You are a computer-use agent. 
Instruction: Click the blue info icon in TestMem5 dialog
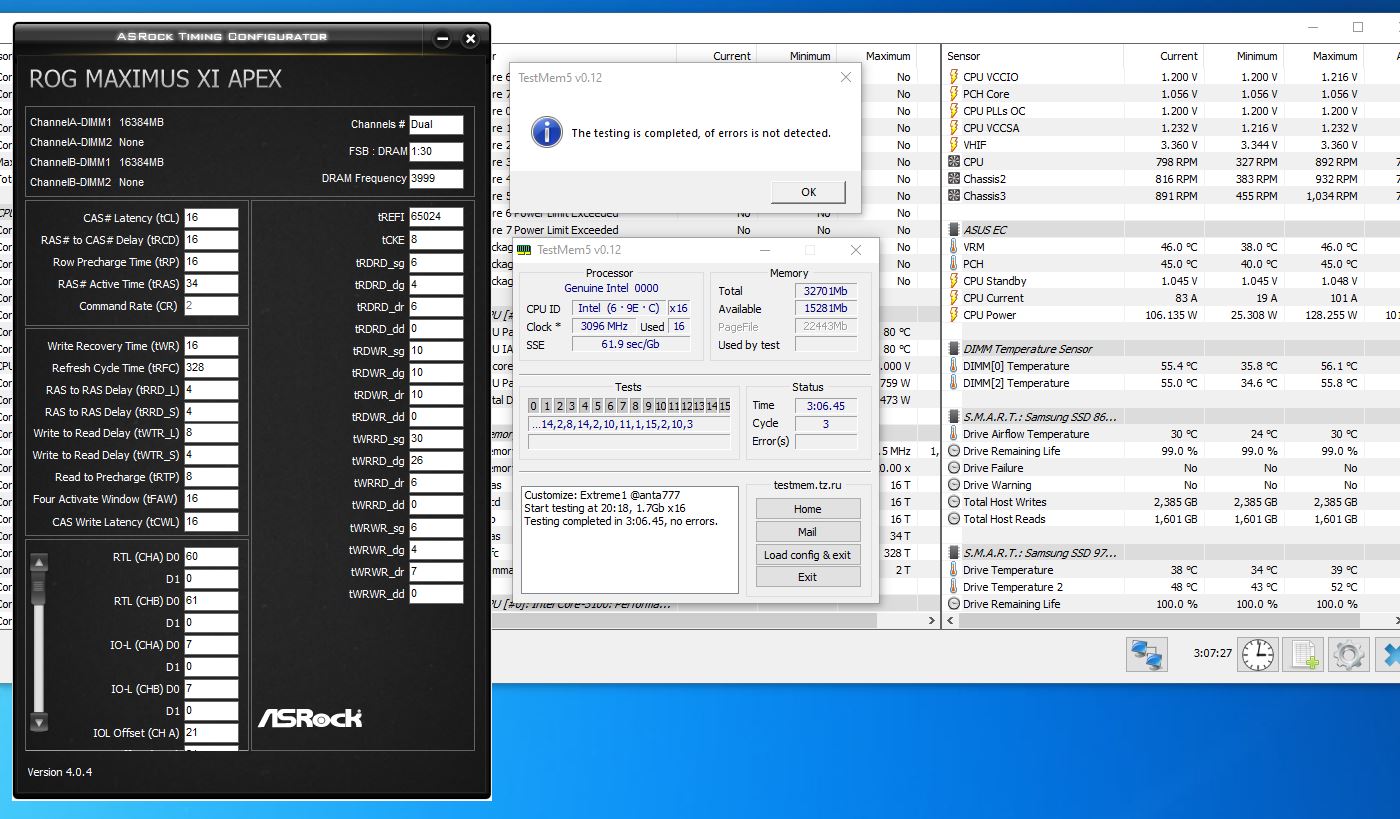pos(546,132)
